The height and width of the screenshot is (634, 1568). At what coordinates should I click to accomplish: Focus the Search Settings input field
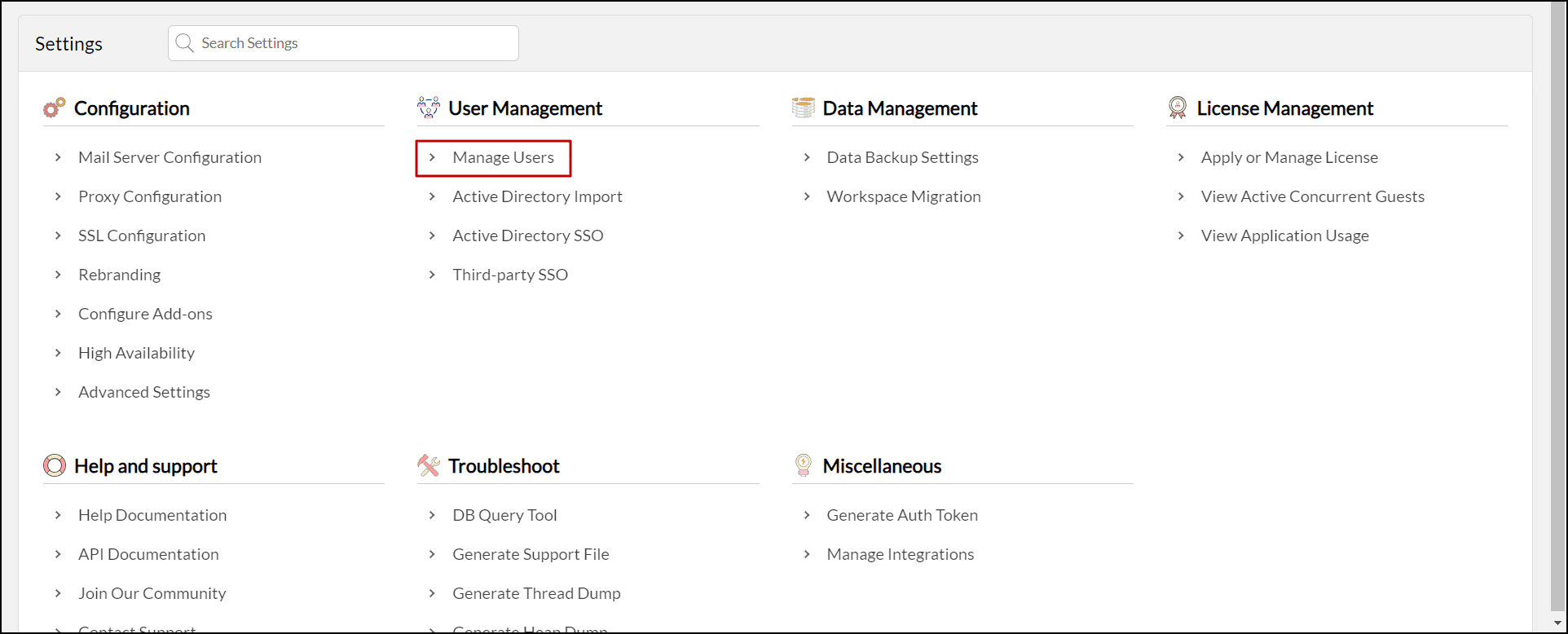[350, 43]
